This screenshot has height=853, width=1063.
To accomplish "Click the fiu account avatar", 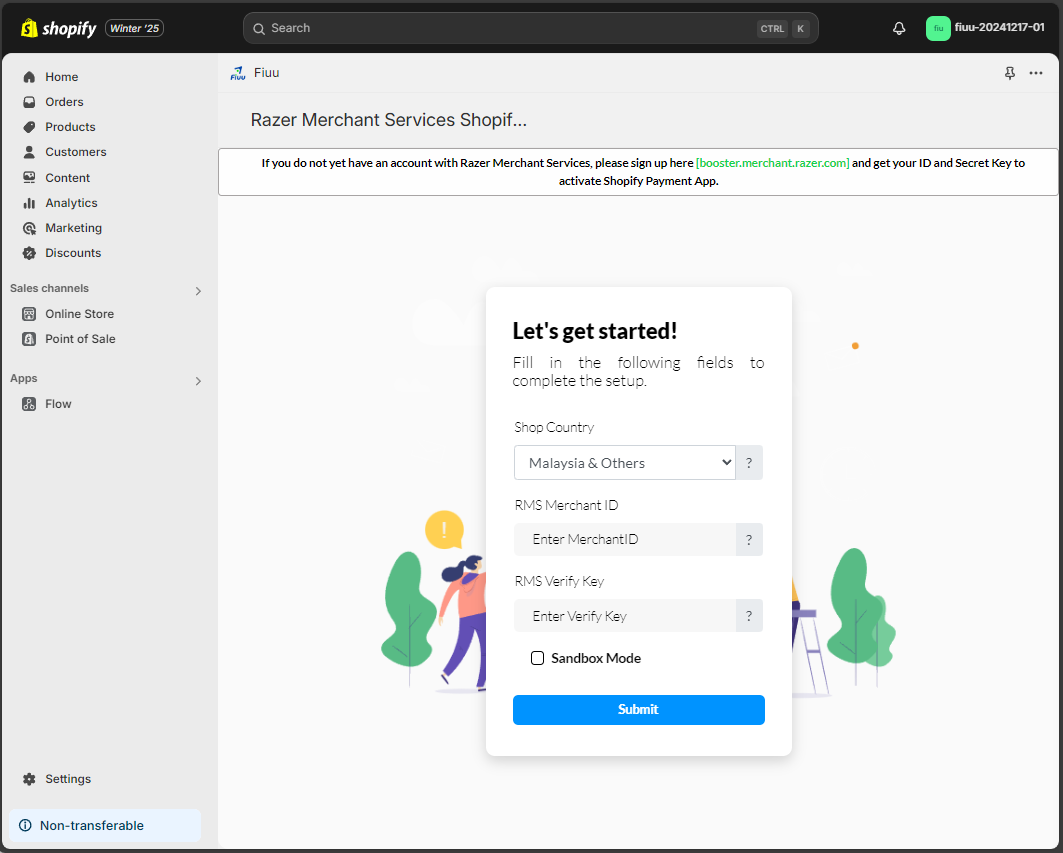I will click(938, 28).
